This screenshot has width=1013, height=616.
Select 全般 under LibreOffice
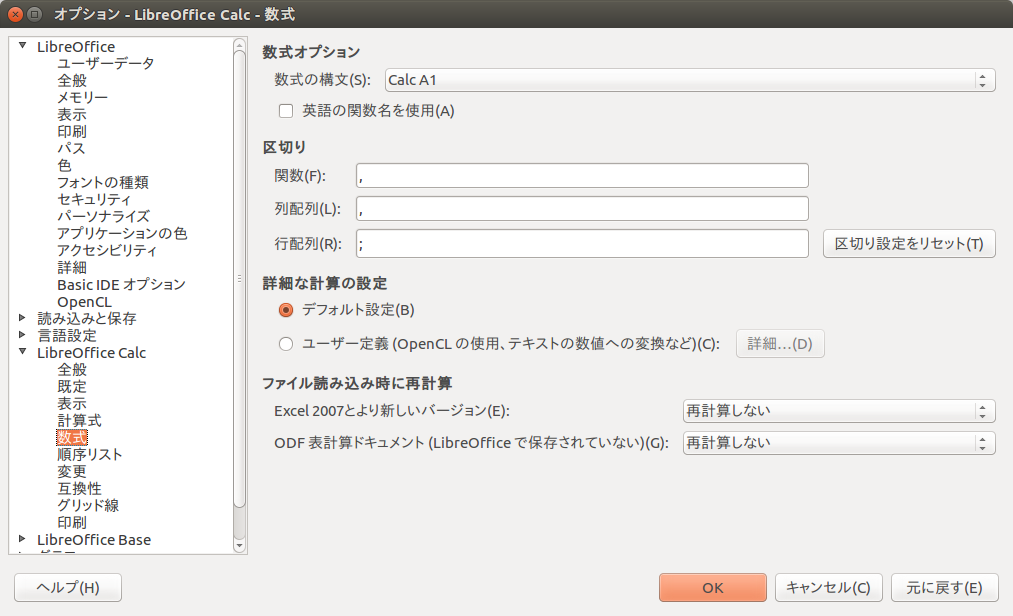tap(72, 80)
